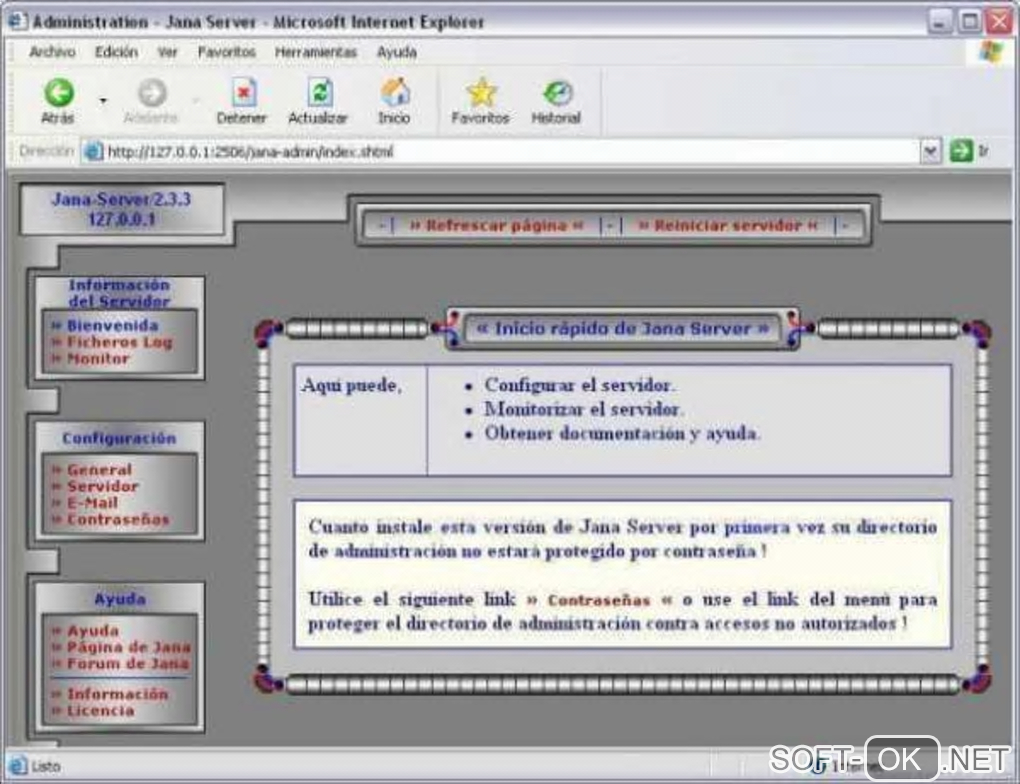Click Configurar el servidor link

click(580, 385)
